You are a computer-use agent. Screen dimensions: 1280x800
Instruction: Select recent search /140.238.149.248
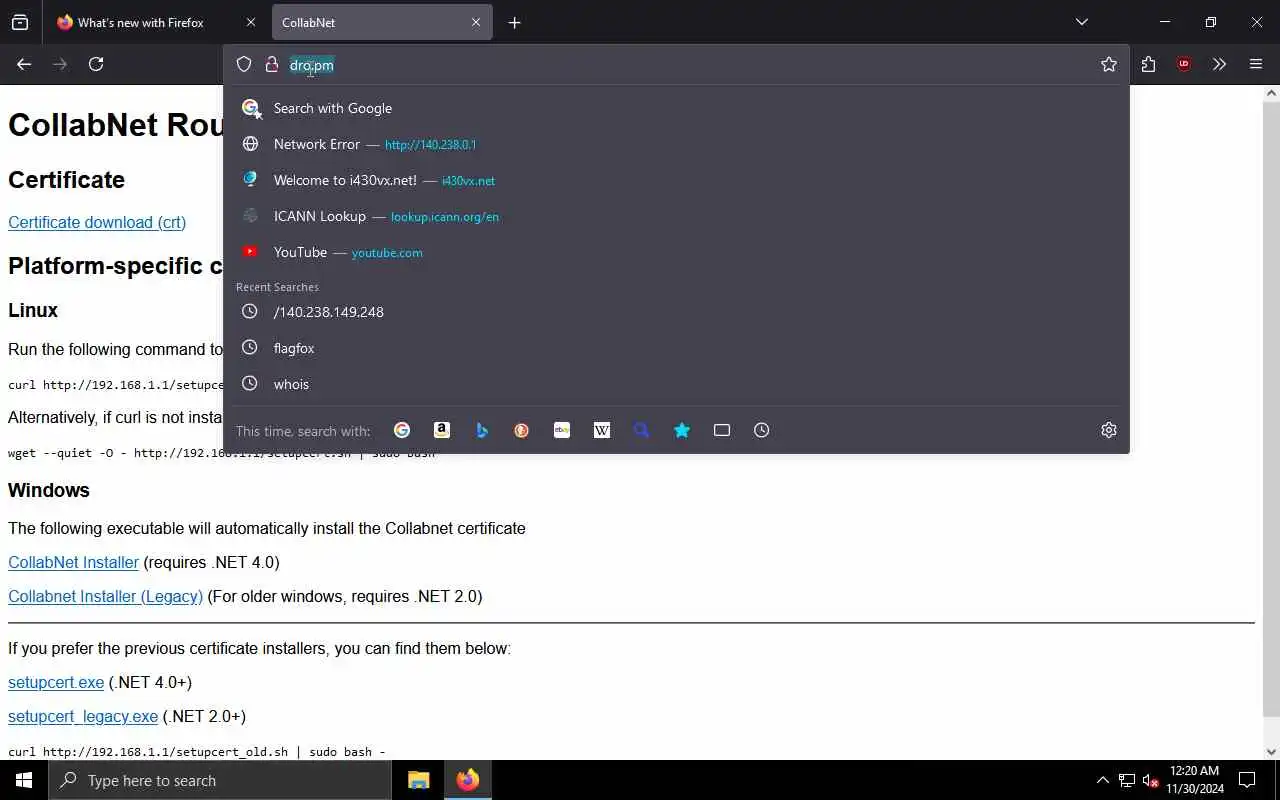coord(676,312)
